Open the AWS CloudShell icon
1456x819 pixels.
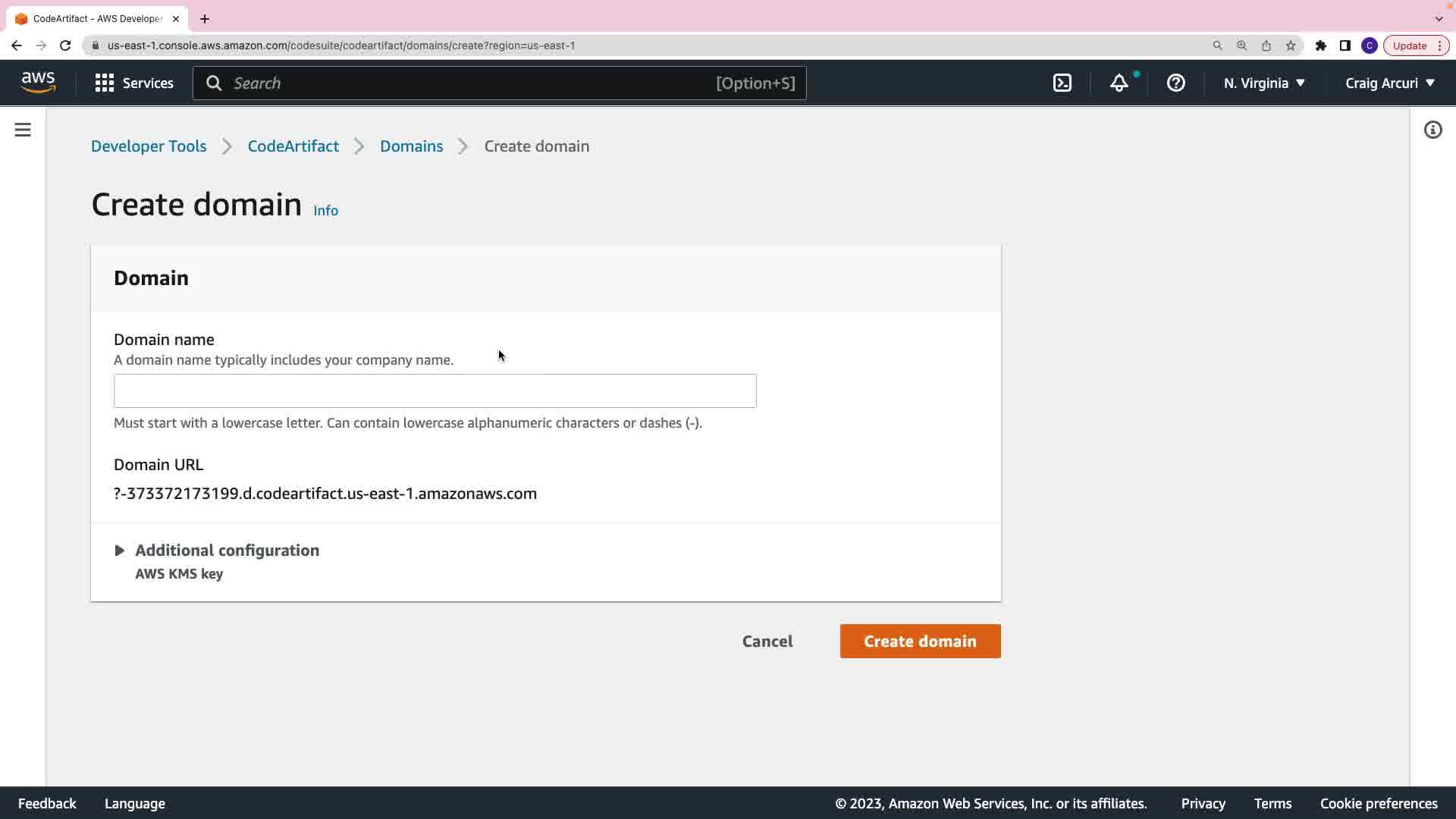tap(1062, 83)
